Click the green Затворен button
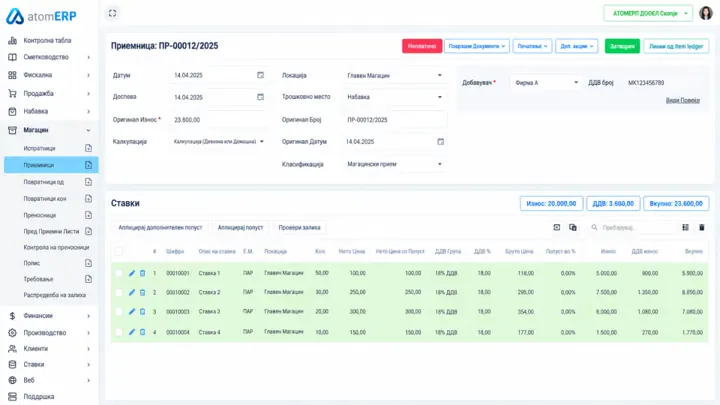The image size is (720, 405). tap(622, 46)
